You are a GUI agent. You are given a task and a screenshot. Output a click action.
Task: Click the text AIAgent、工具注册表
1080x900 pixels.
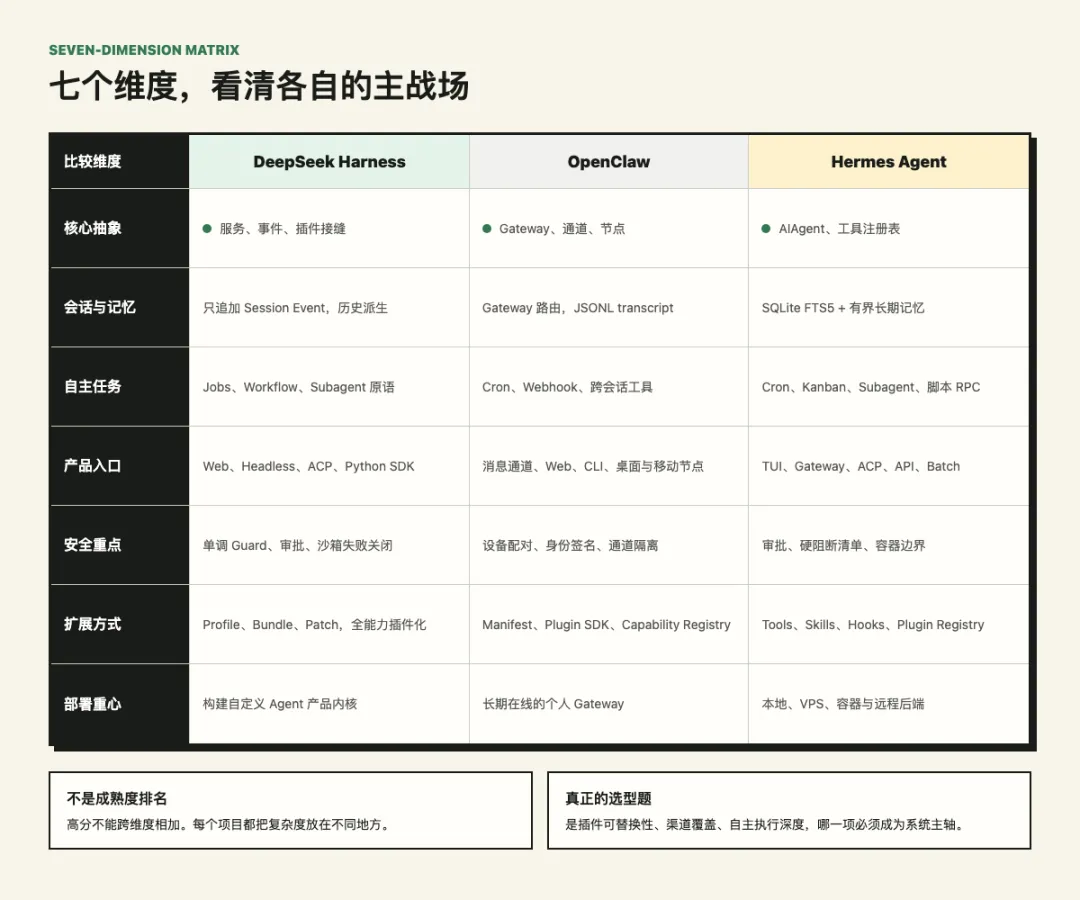pos(839,229)
